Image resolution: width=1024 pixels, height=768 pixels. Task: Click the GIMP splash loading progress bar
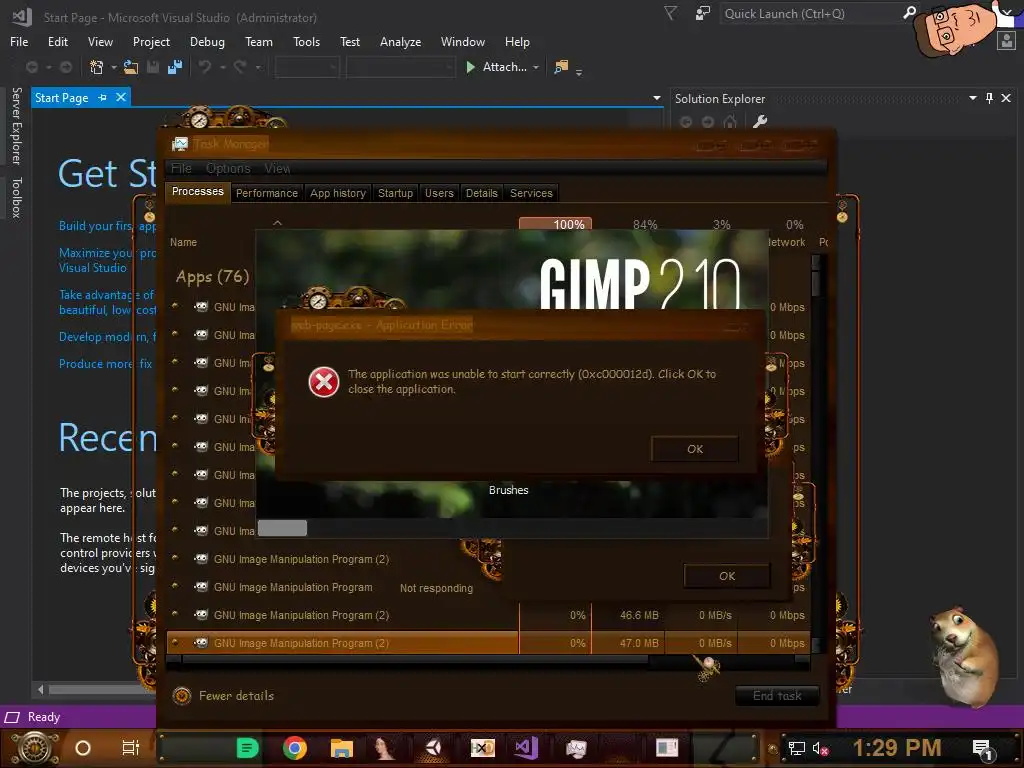(512, 528)
